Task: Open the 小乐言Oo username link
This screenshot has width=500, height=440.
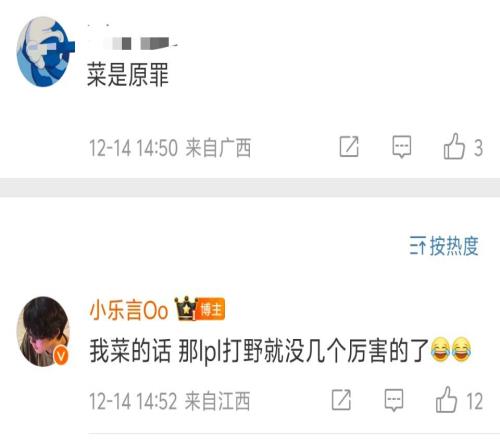Action: tap(128, 310)
